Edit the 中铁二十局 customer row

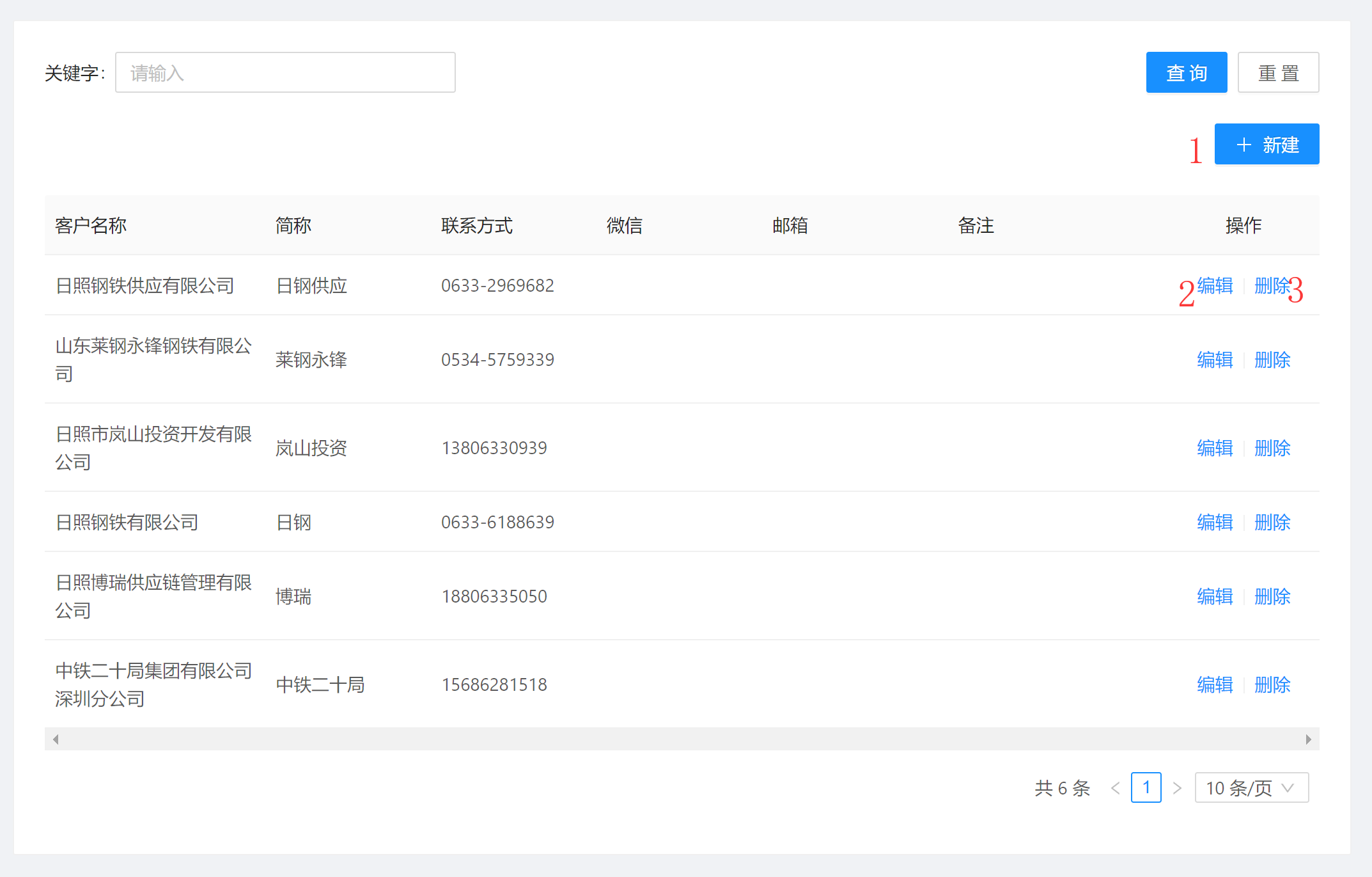click(x=1214, y=684)
